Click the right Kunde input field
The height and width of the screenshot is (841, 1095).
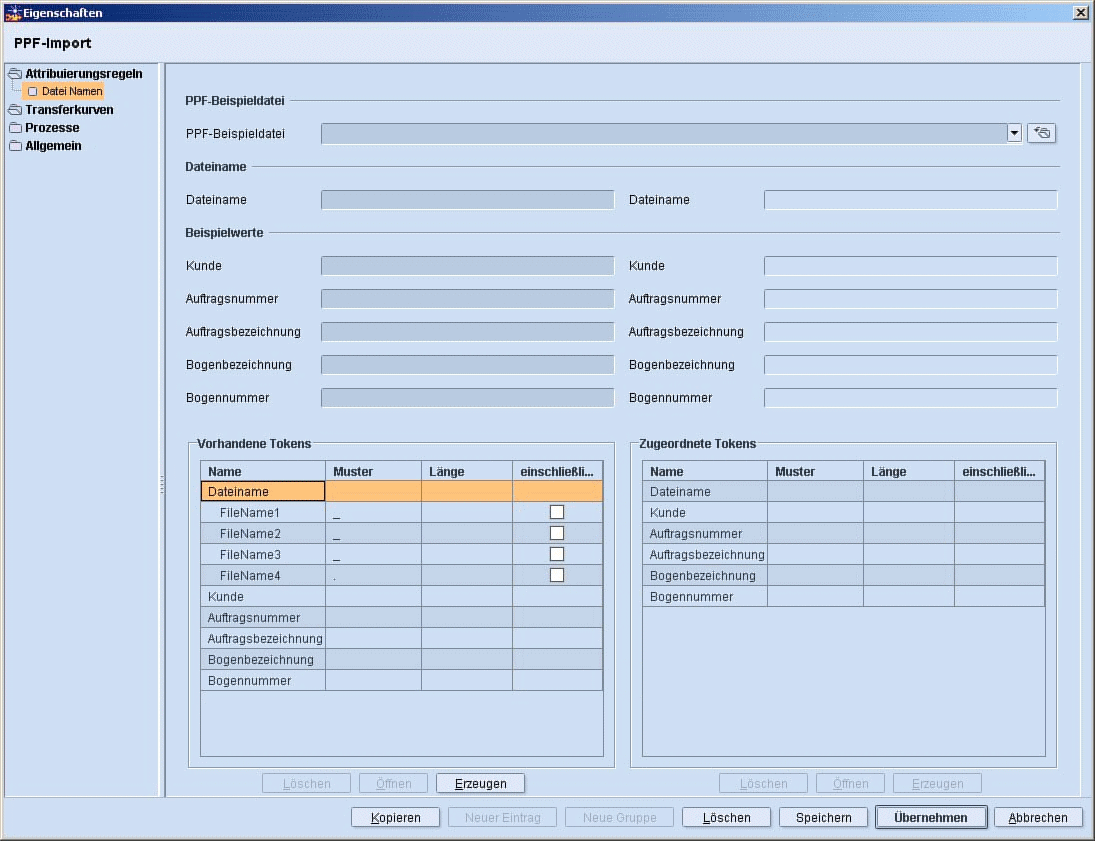coord(911,265)
